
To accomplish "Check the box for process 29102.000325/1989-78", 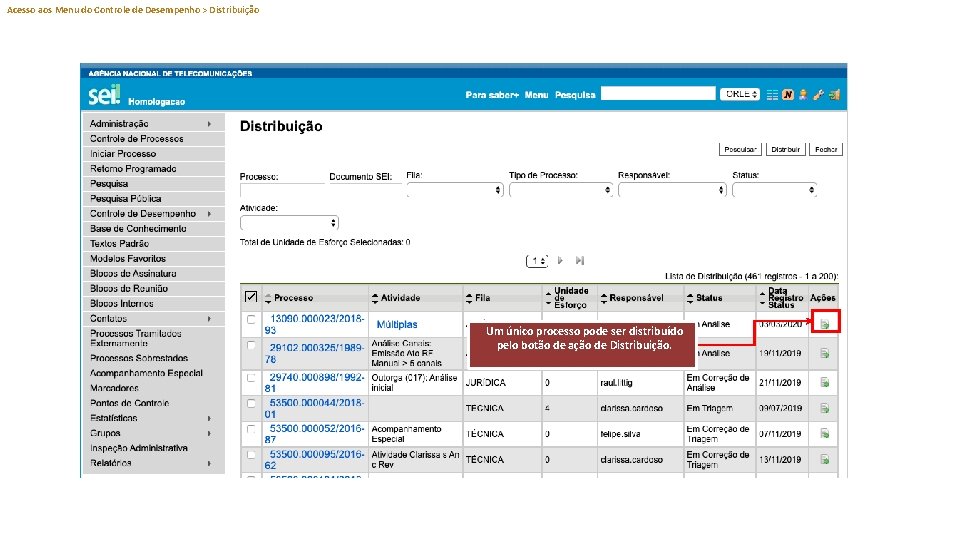I will coord(251,345).
